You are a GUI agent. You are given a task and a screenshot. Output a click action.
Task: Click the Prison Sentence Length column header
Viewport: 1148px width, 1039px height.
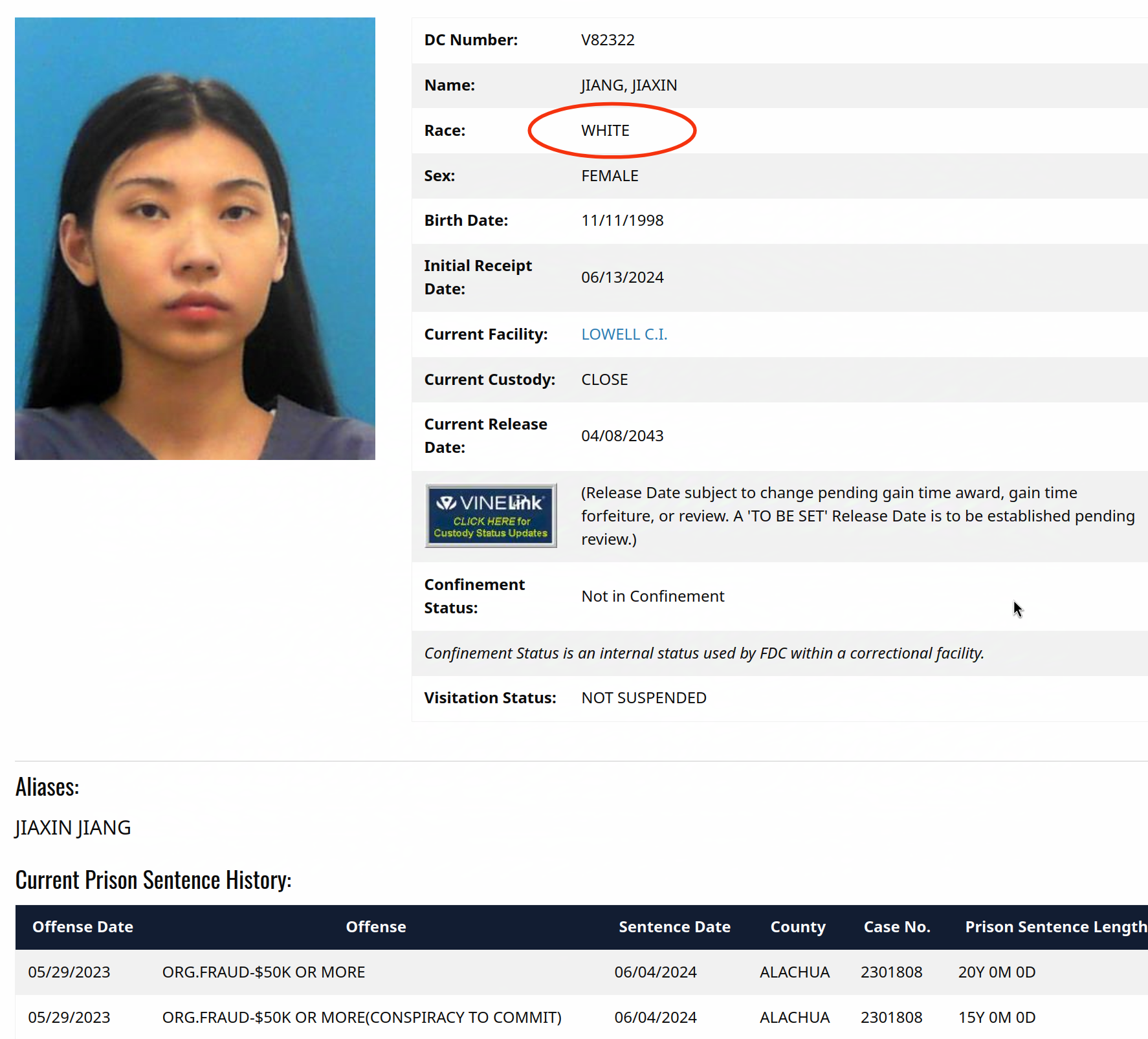click(x=1056, y=927)
